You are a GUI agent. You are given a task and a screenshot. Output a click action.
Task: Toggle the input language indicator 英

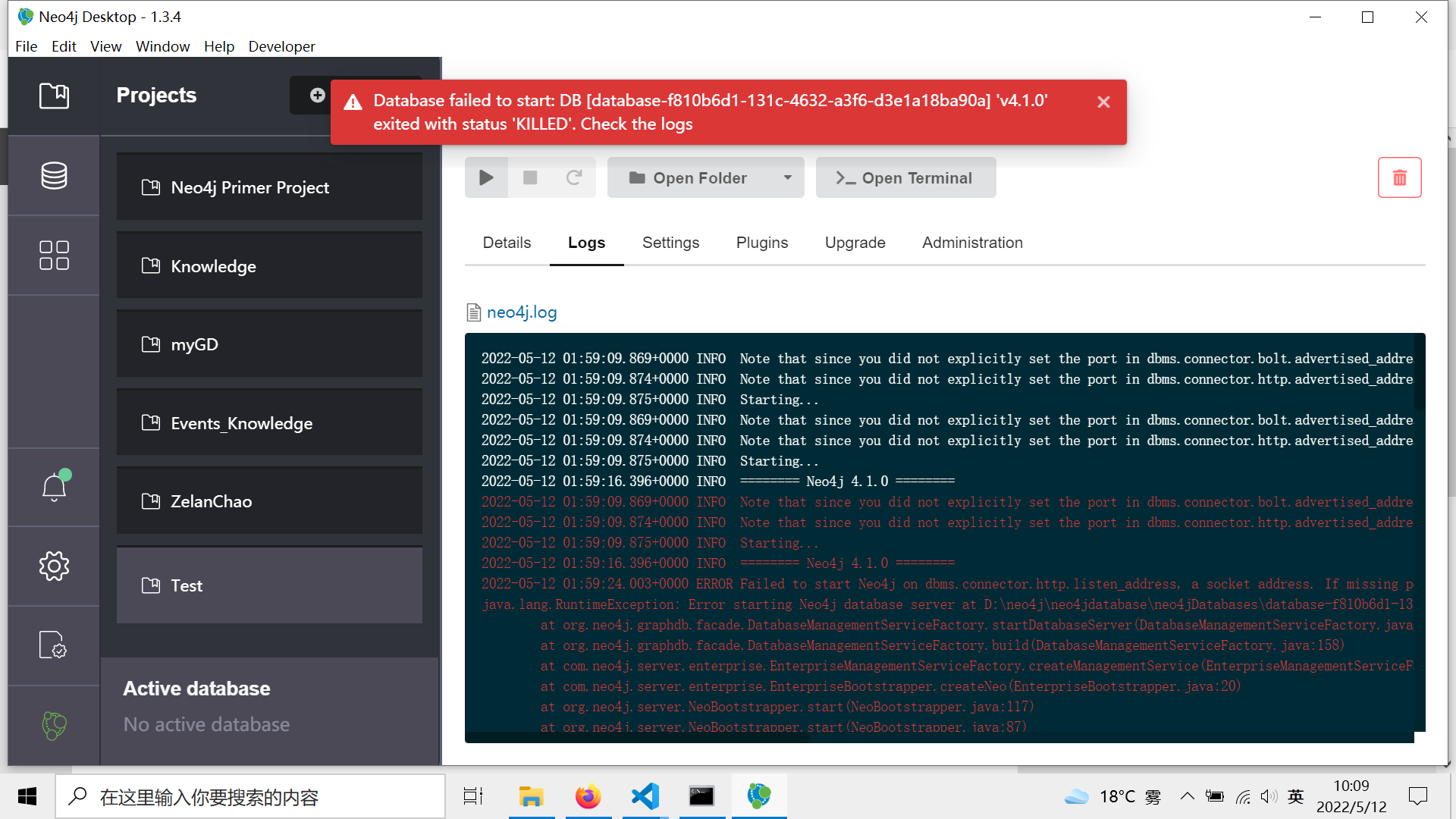[x=1295, y=796]
